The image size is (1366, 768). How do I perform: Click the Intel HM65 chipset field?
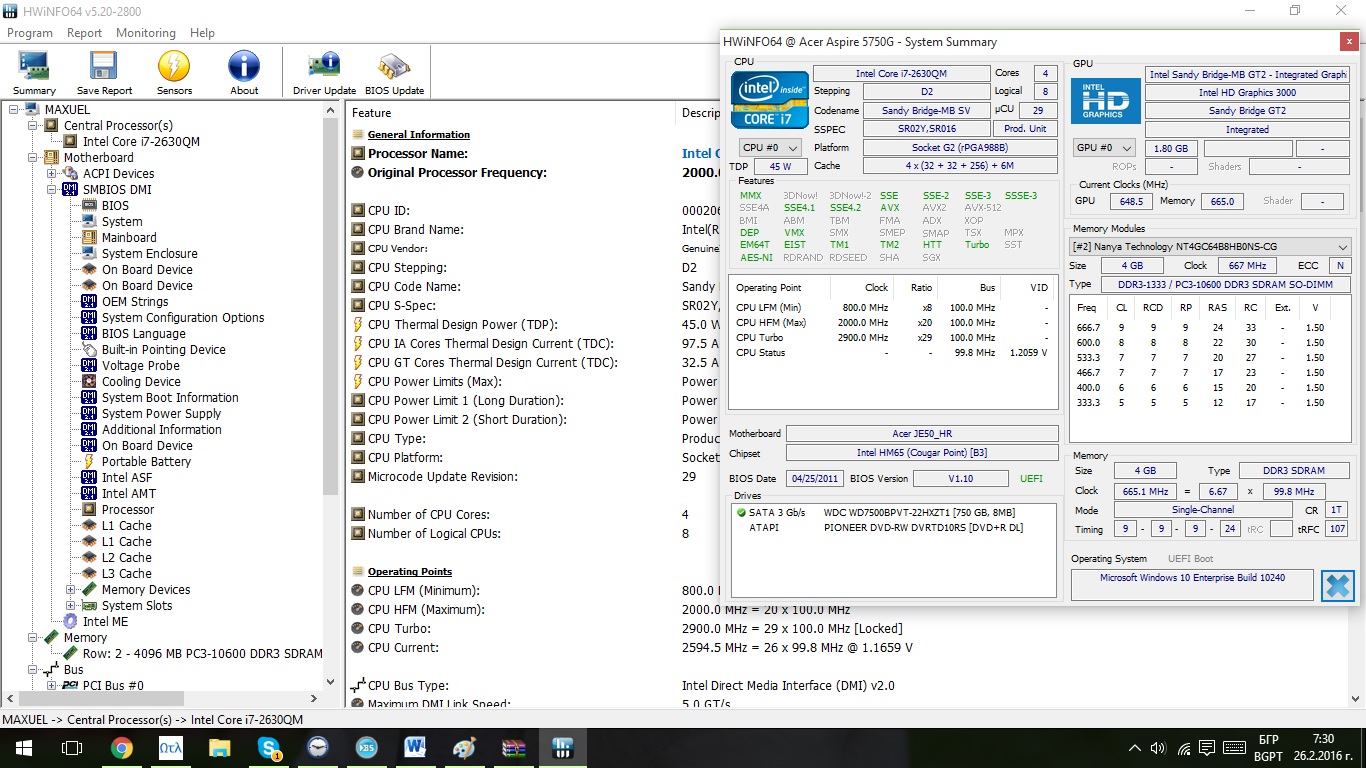pyautogui.click(x=922, y=454)
